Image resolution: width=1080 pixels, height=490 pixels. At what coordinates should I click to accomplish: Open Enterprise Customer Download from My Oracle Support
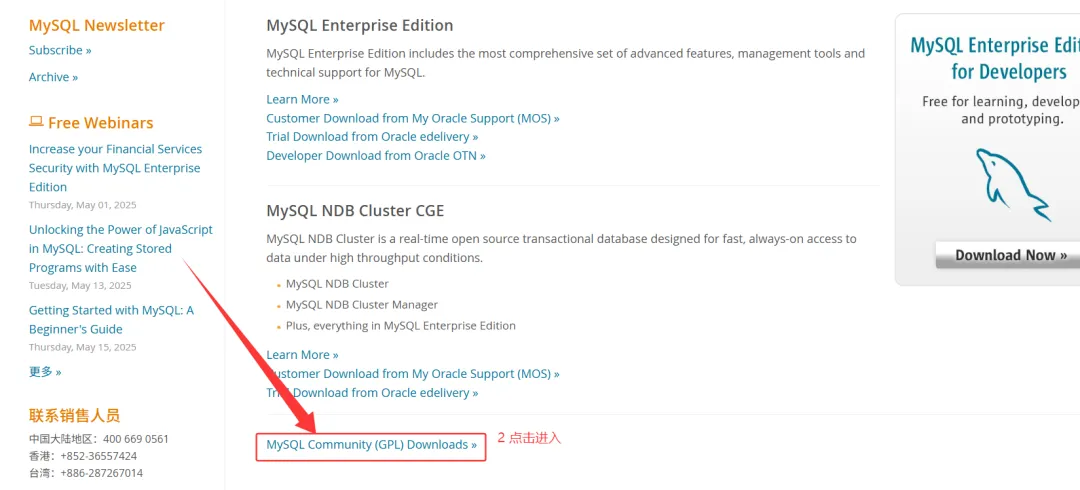click(412, 118)
